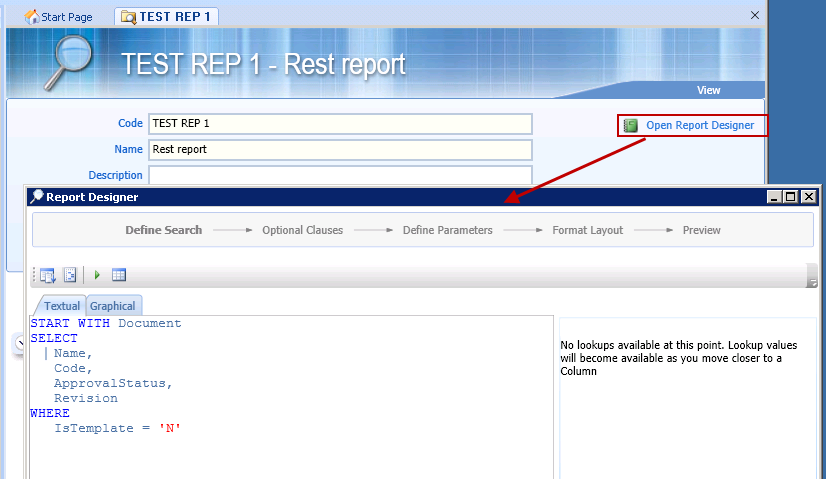Image resolution: width=826 pixels, height=479 pixels.
Task: Click the 'Name,' column line
Action: [73, 353]
